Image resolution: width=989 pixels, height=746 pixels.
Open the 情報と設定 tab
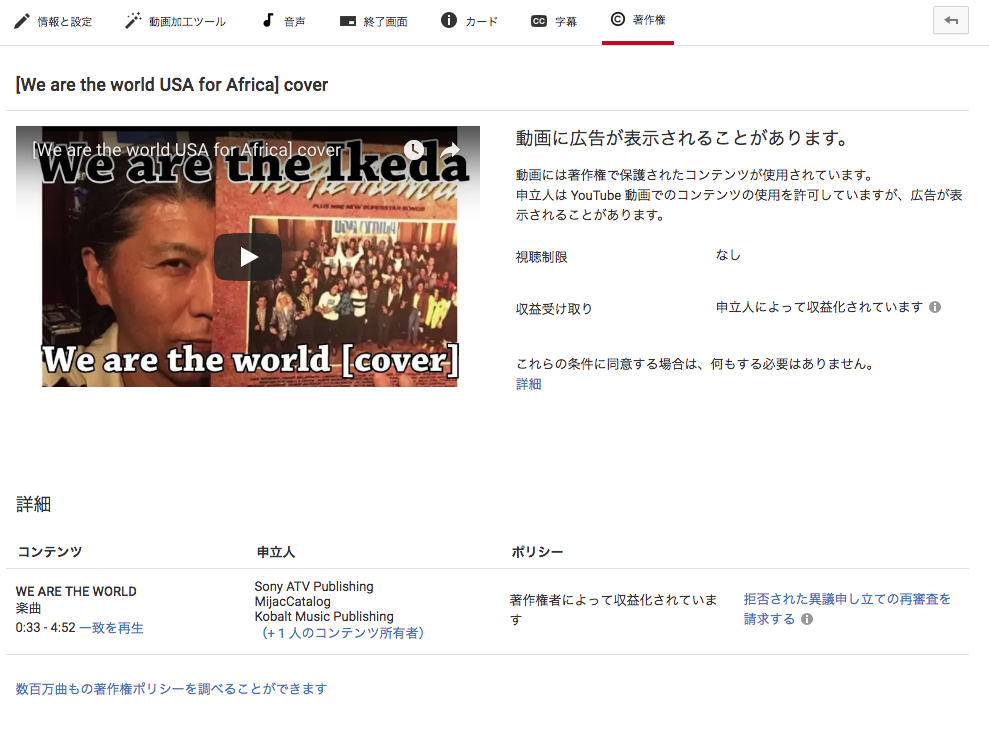coord(53,21)
